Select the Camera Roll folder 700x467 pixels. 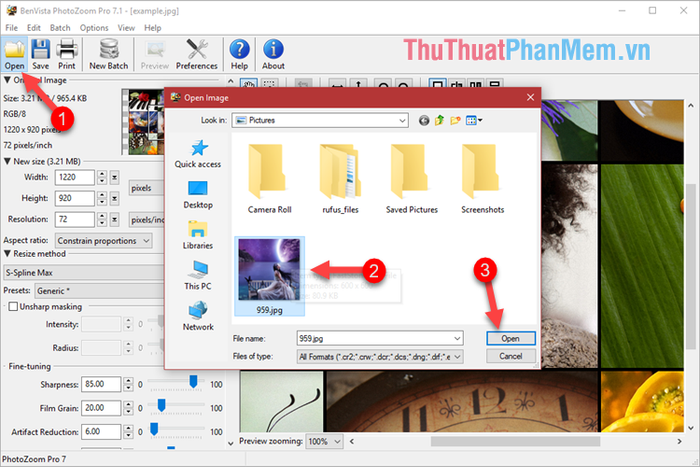pos(269,179)
